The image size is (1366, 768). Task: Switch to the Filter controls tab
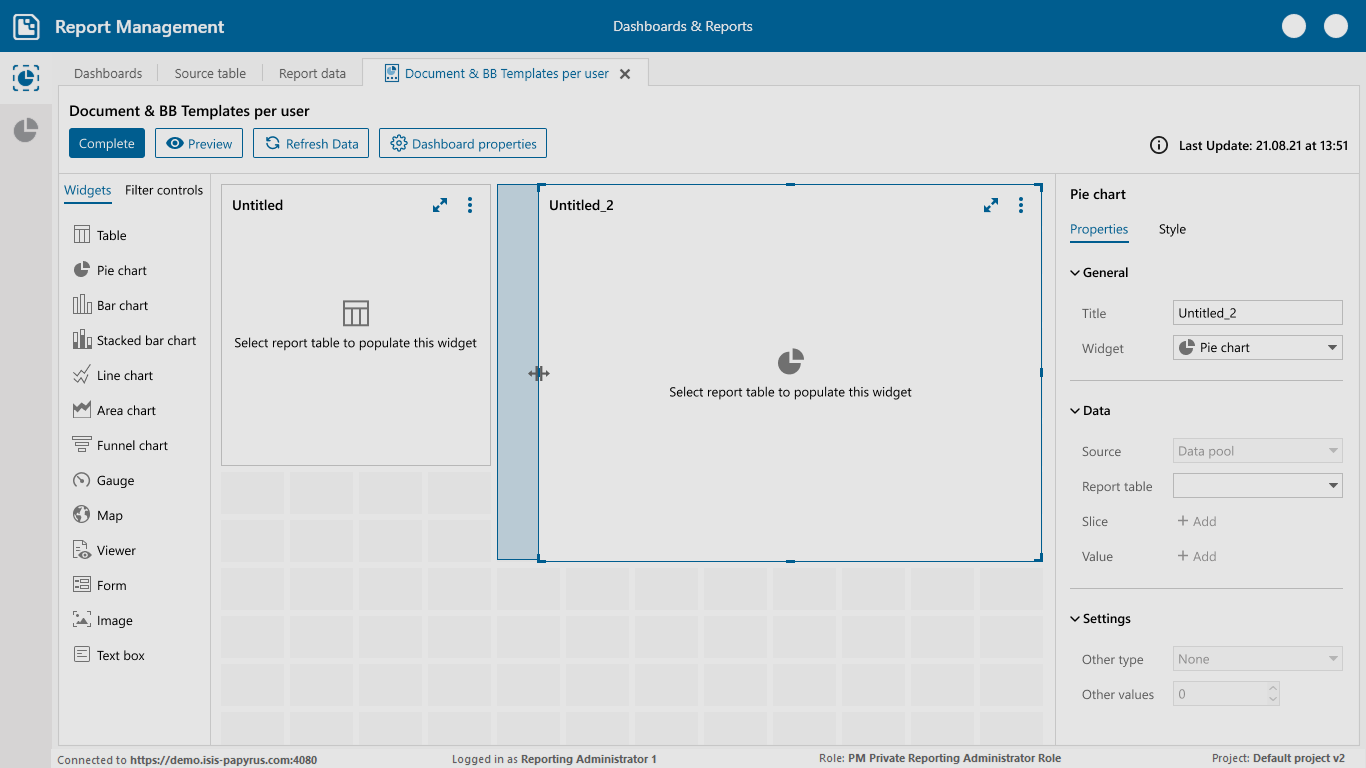164,190
